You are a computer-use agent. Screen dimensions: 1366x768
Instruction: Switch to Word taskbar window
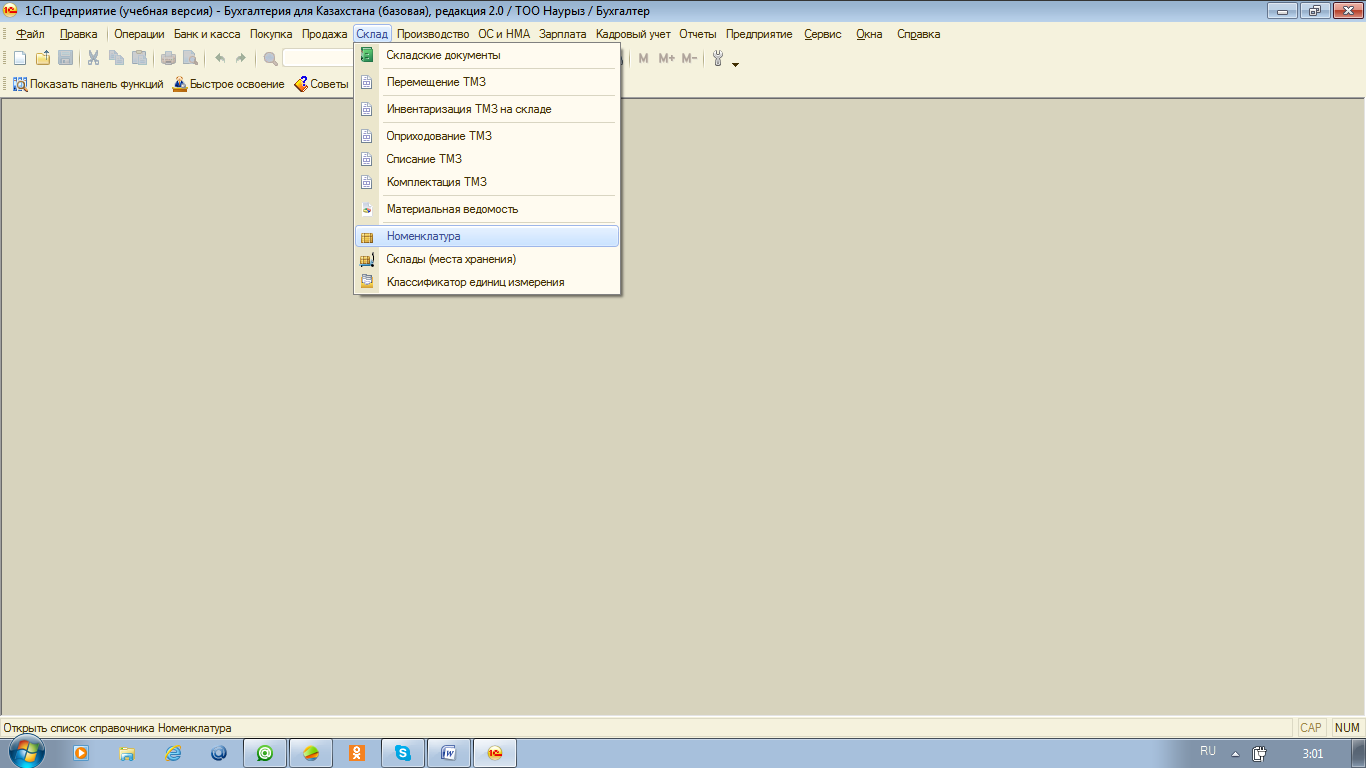[449, 753]
